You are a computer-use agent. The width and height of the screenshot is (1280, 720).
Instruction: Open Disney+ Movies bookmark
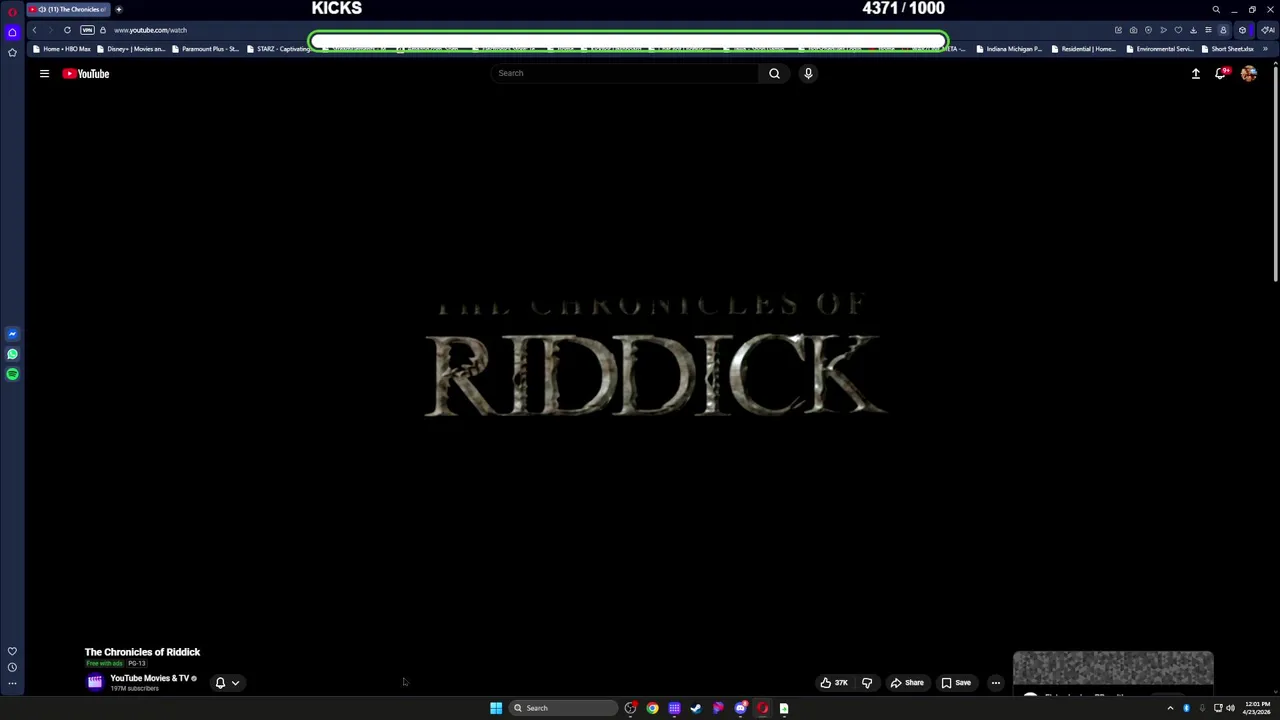tap(131, 49)
